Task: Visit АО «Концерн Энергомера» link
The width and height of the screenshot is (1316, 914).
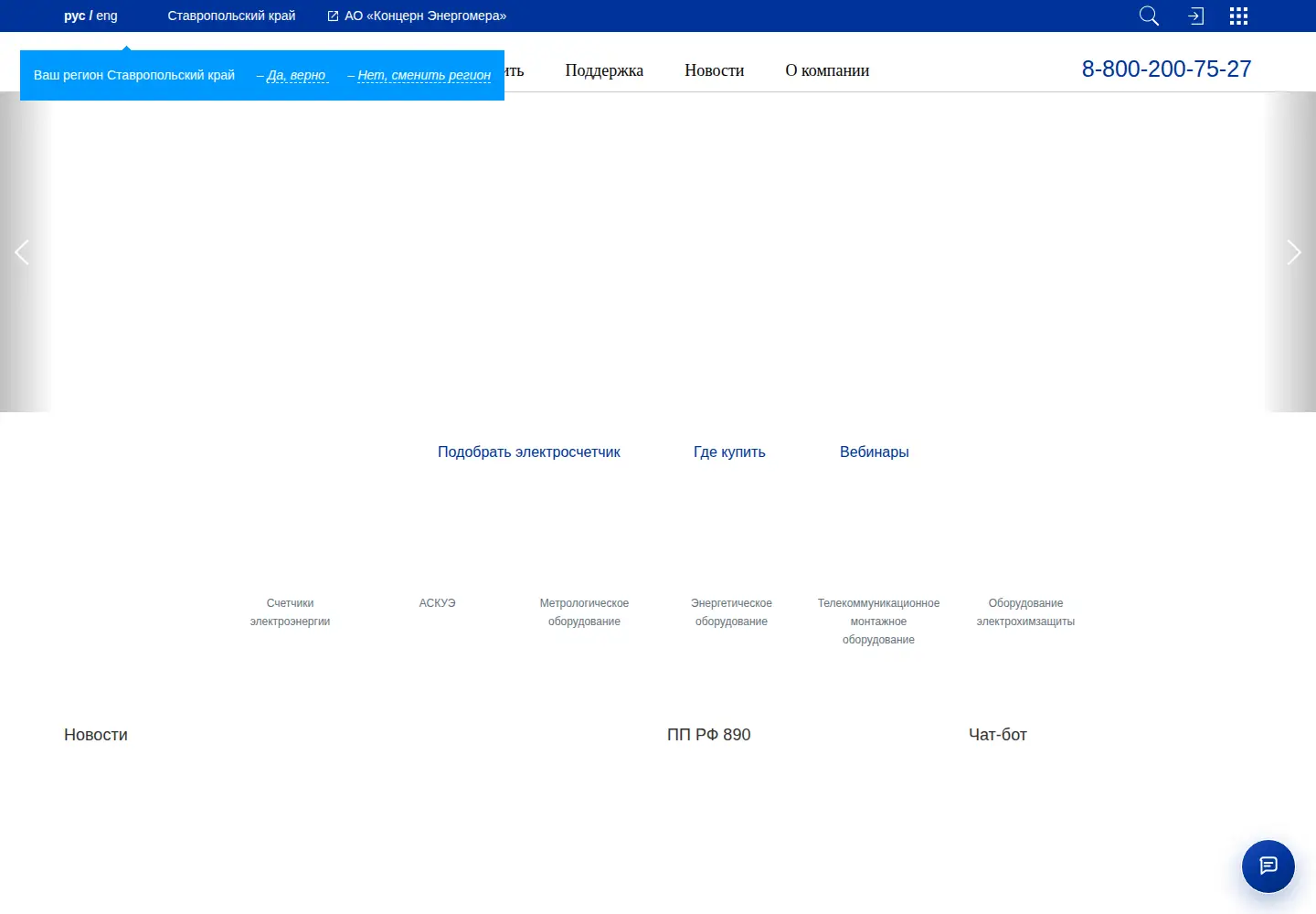Action: [425, 16]
